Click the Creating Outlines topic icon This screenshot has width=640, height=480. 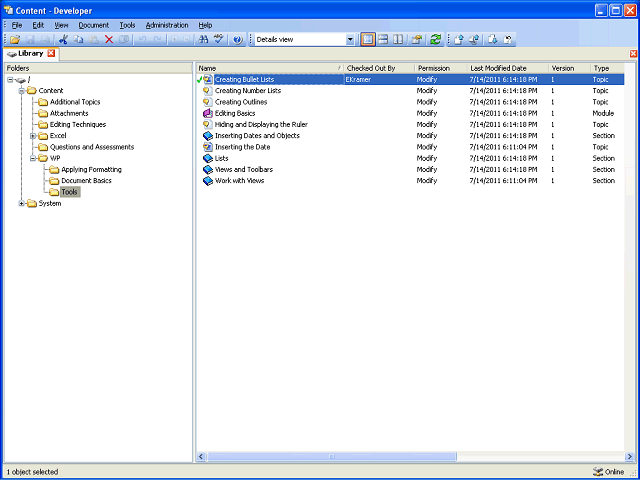[x=208, y=102]
